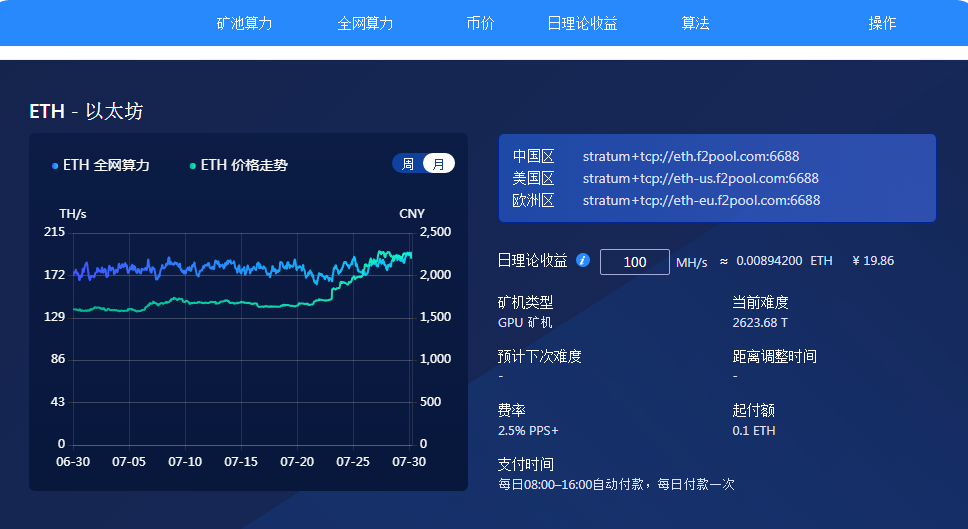Click the 中国区 region label

pyautogui.click(x=533, y=156)
